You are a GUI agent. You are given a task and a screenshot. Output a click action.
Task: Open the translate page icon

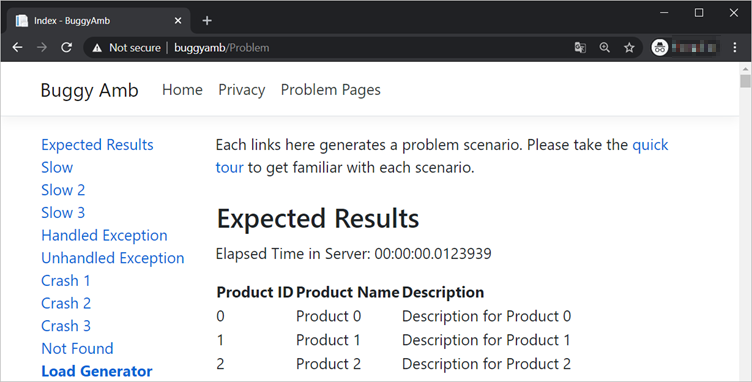(x=580, y=47)
